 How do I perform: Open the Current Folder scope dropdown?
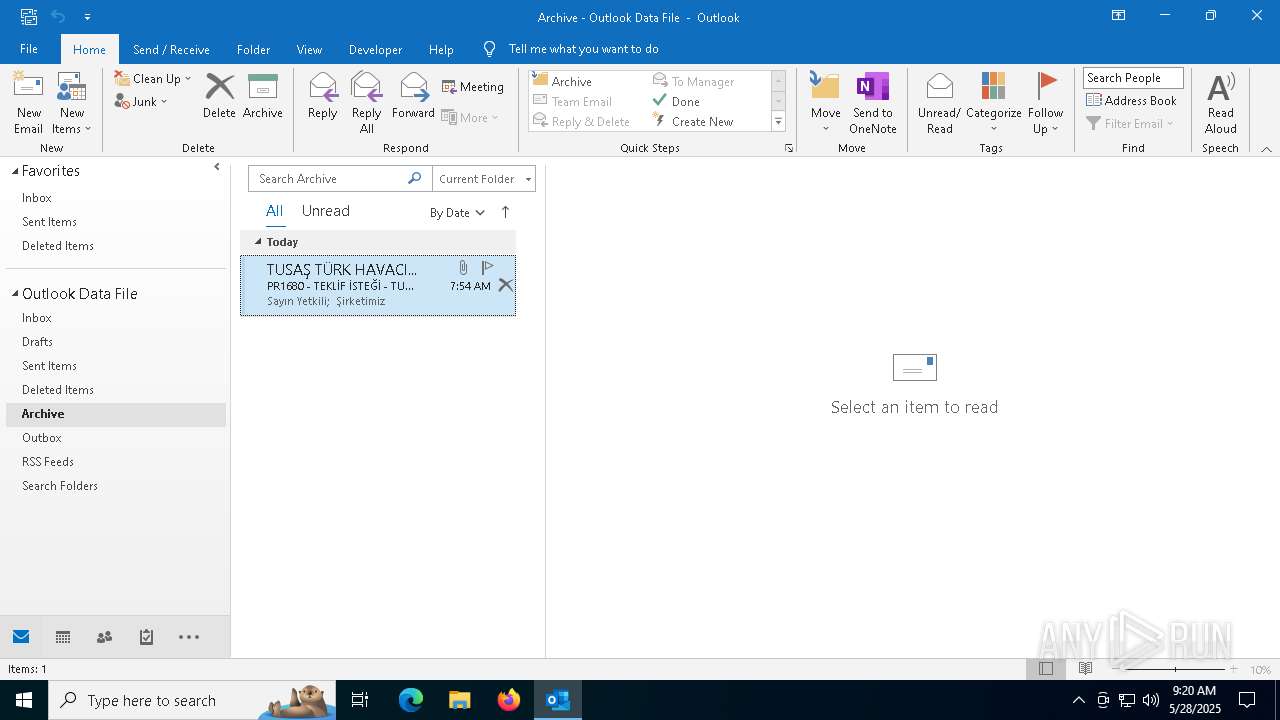click(484, 178)
